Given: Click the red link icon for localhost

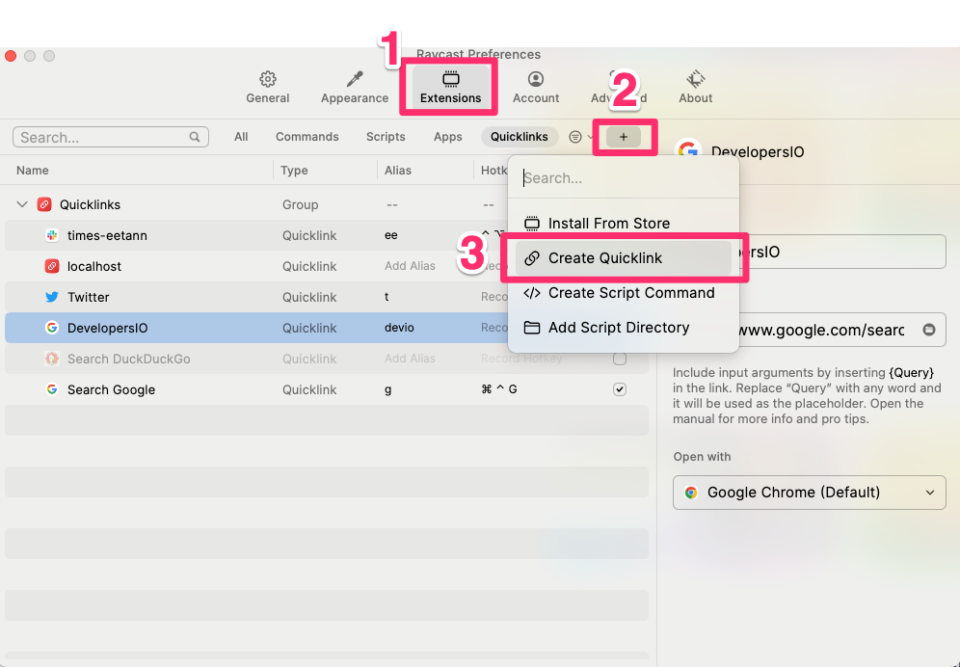Looking at the screenshot, I should pyautogui.click(x=52, y=266).
